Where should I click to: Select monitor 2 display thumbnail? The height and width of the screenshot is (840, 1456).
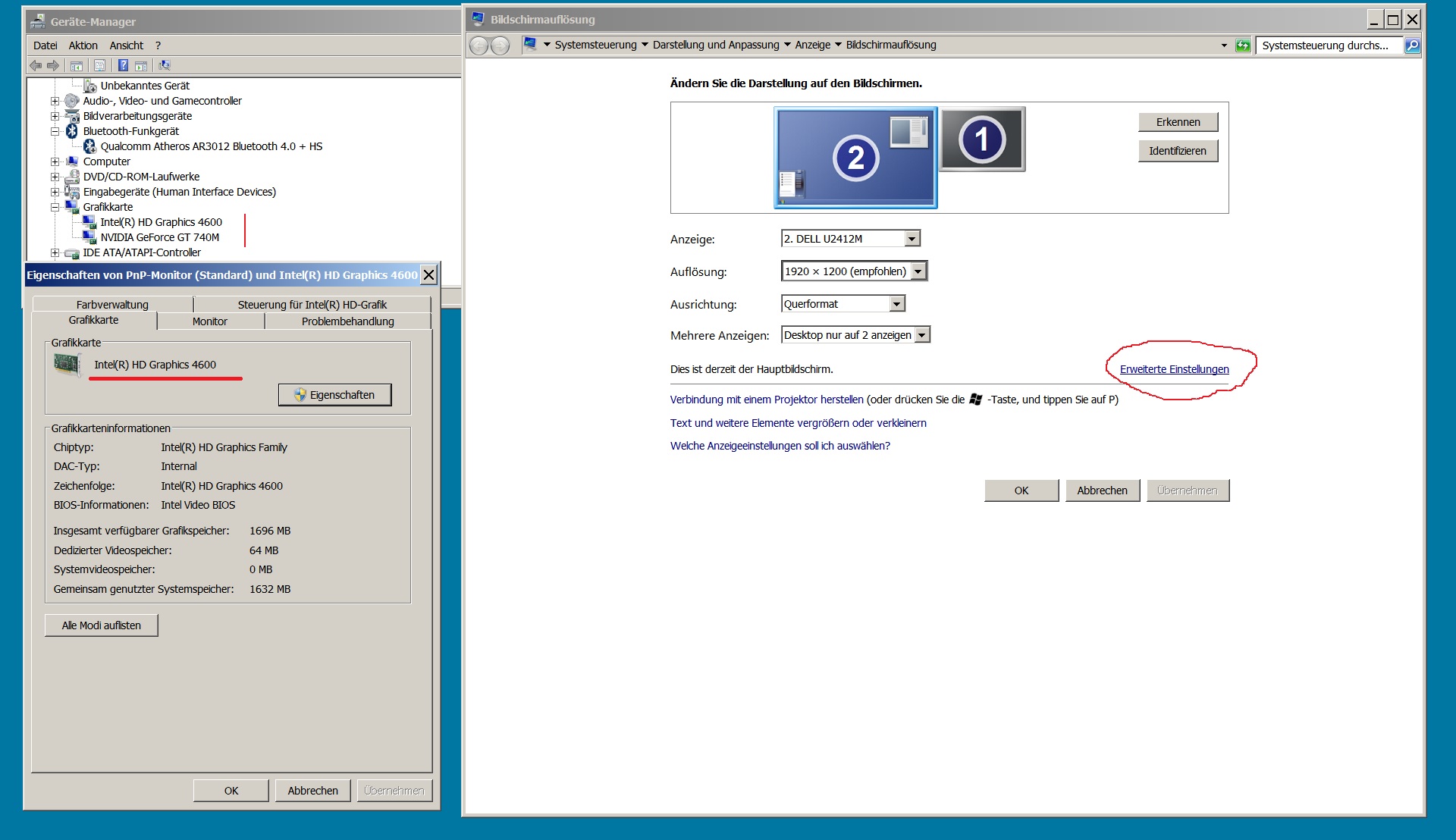coord(855,158)
